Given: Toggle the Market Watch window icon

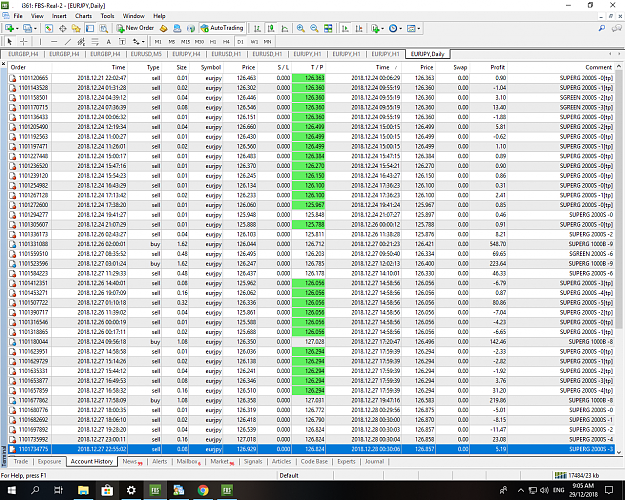Looking at the screenshot, I should [x=49, y=28].
